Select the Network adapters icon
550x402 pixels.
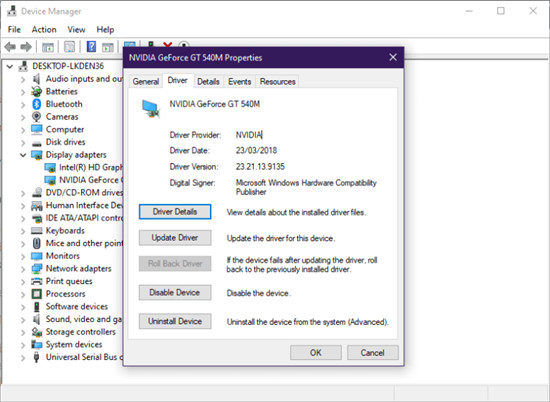coord(36,269)
